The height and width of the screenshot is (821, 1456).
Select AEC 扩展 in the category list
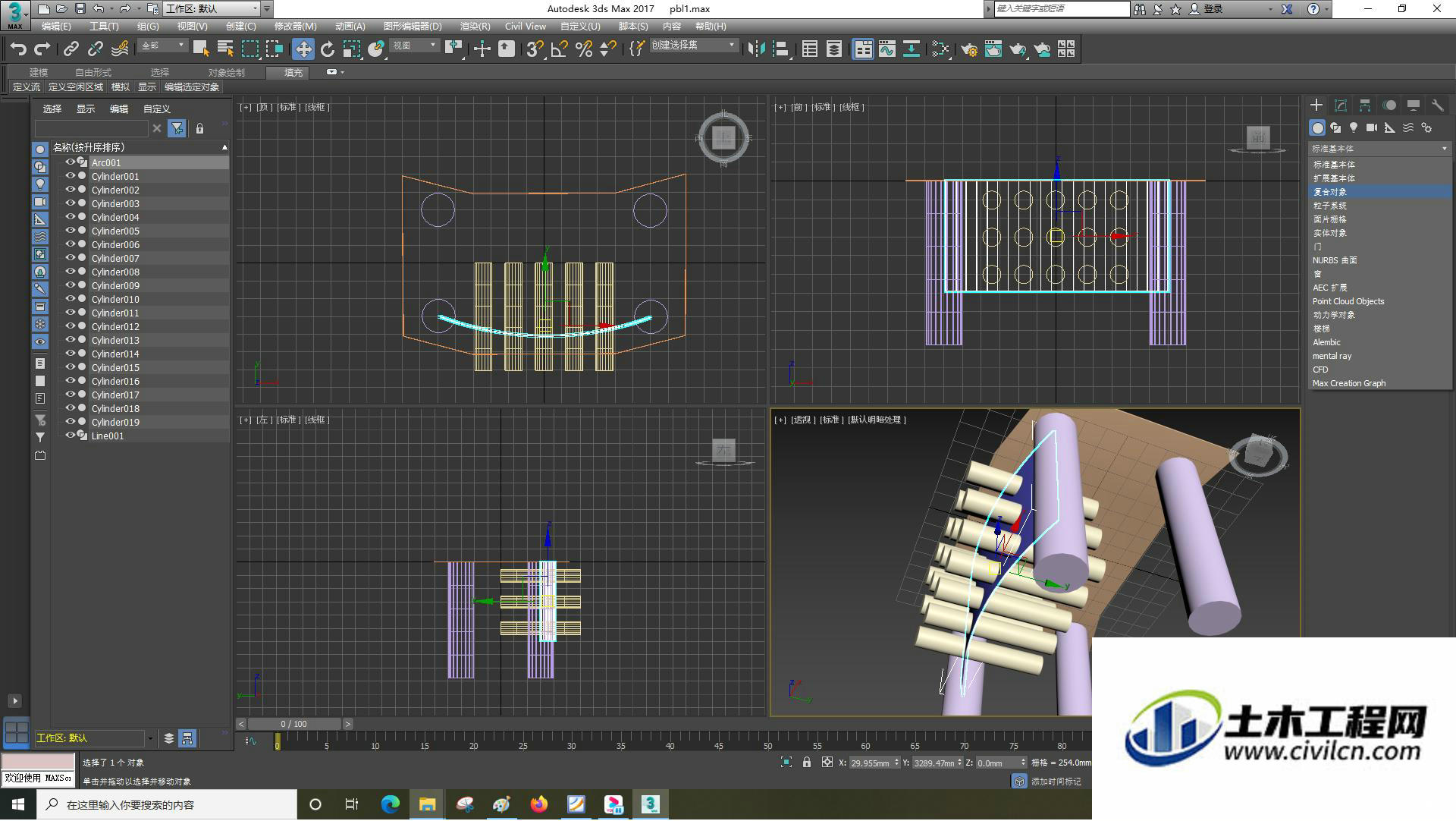pos(1379,288)
